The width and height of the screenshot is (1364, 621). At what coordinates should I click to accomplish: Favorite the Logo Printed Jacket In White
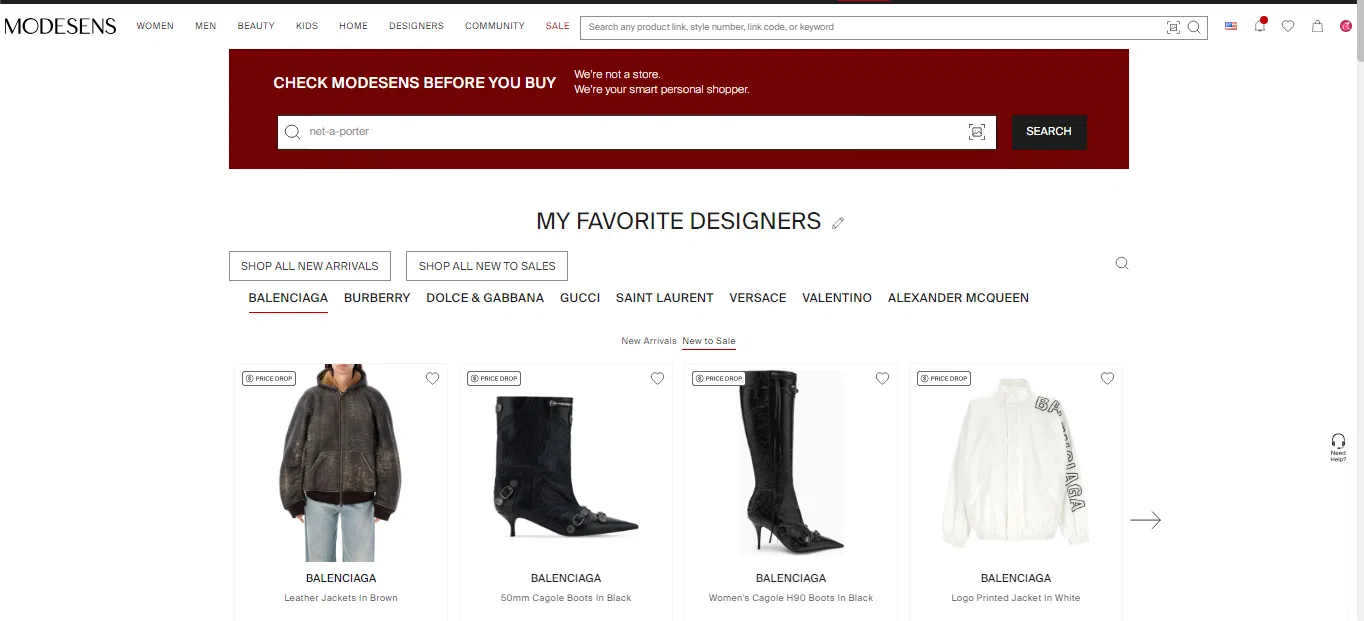tap(1107, 378)
